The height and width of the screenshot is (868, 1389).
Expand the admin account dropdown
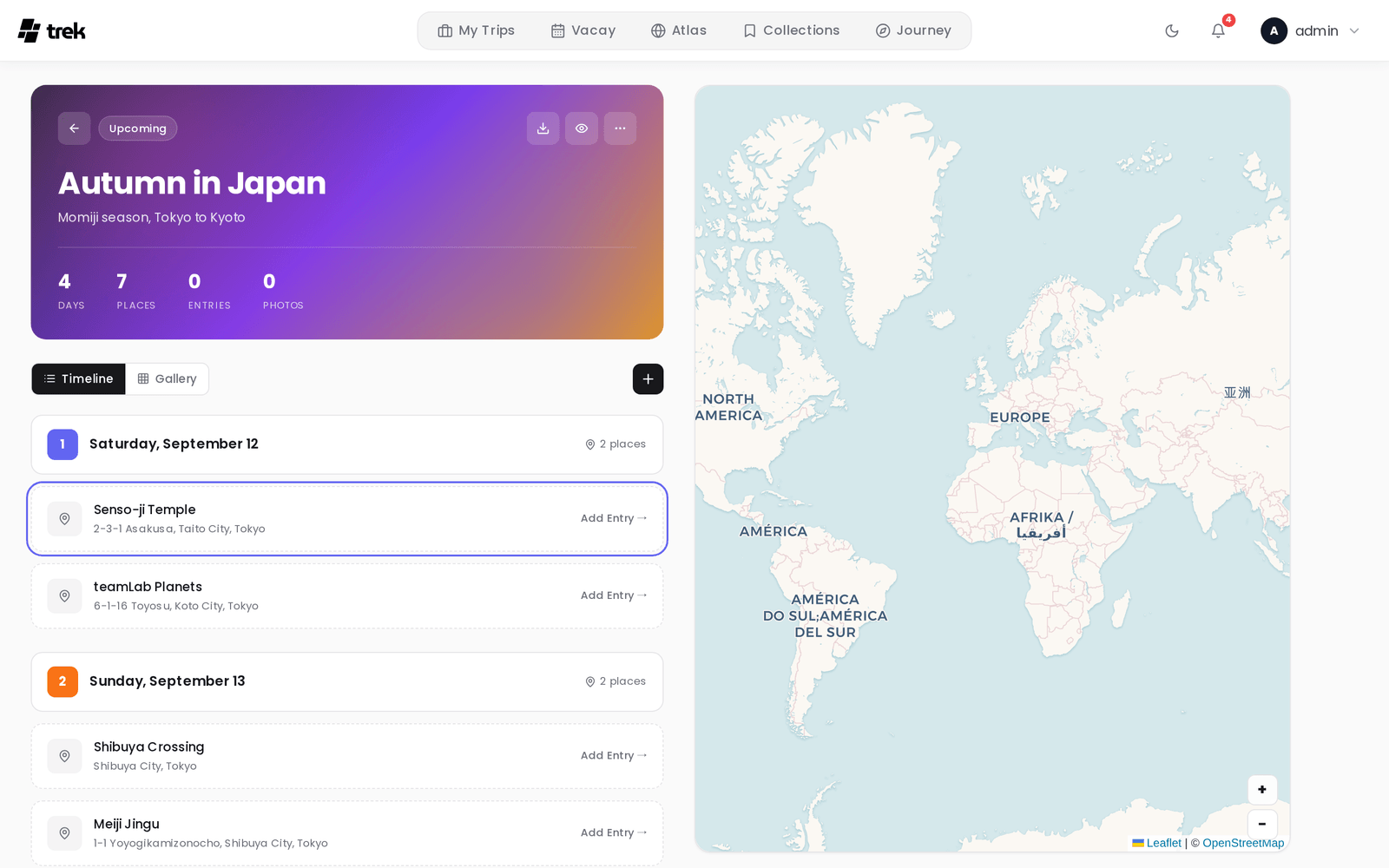click(1310, 31)
